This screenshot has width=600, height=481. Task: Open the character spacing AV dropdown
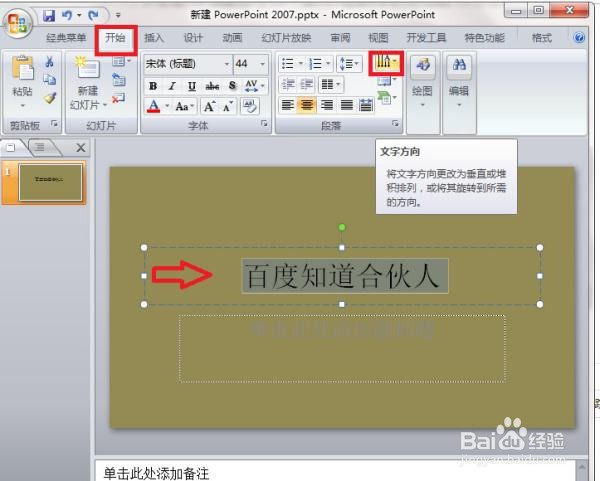point(254,86)
